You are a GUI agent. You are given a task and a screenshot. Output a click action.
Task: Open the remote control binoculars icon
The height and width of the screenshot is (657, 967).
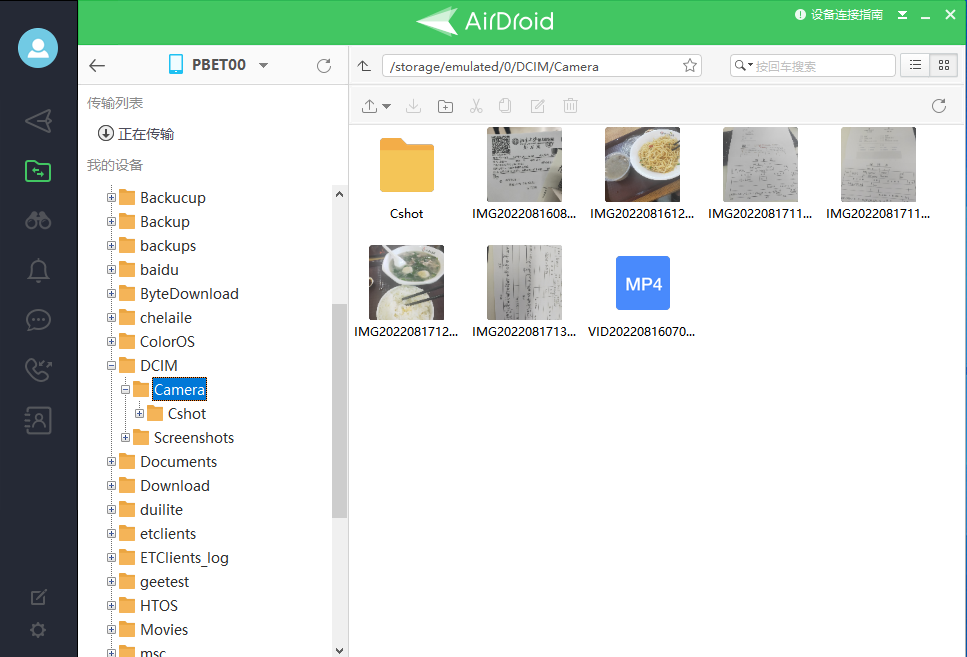[x=38, y=220]
